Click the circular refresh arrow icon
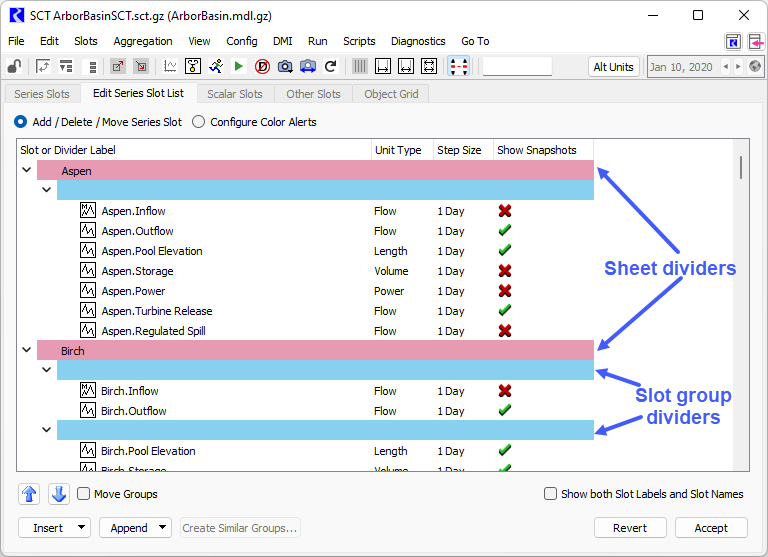Viewport: 768px width, 557px height. 331,67
